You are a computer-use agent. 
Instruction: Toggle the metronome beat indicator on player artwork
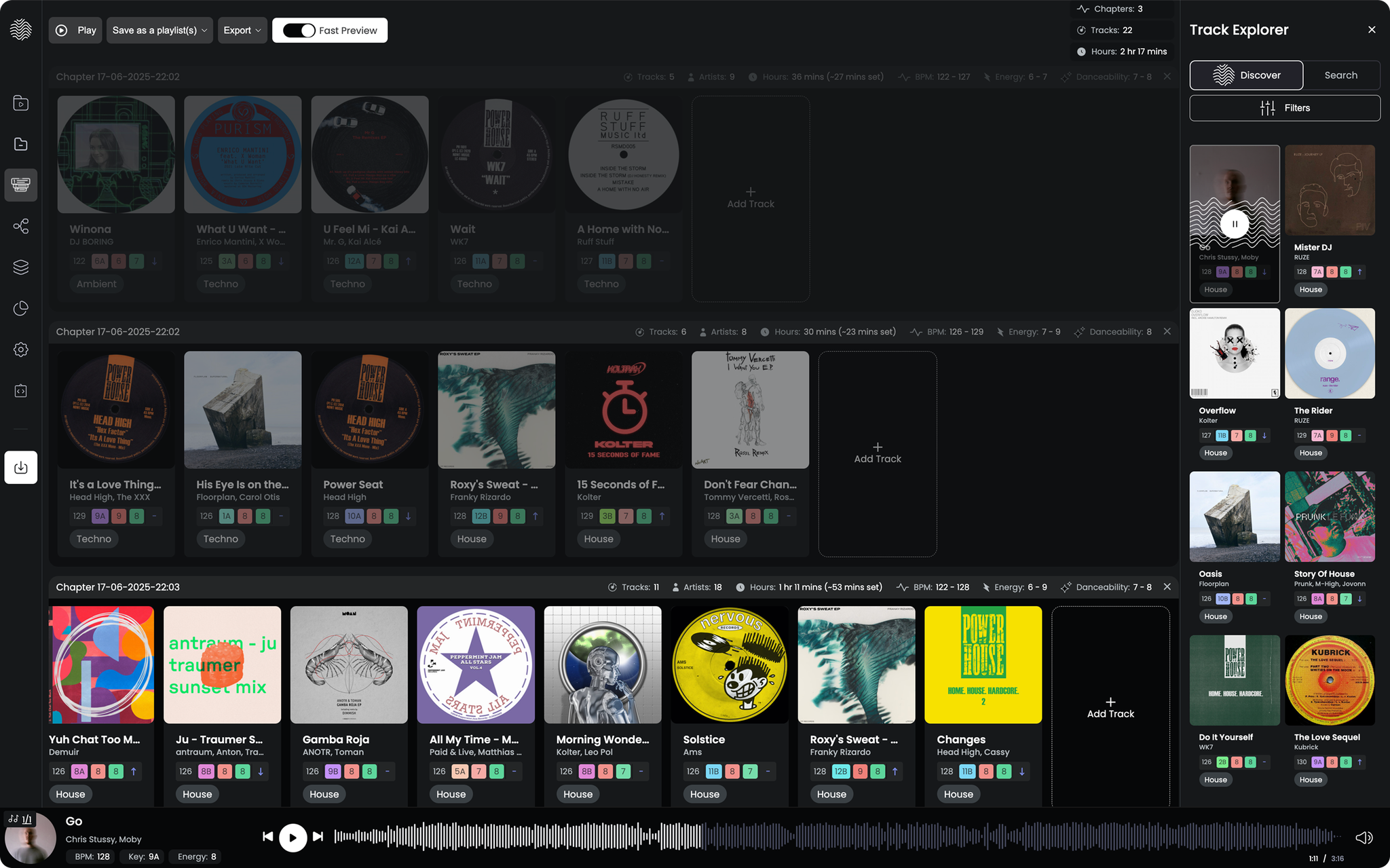[x=20, y=819]
